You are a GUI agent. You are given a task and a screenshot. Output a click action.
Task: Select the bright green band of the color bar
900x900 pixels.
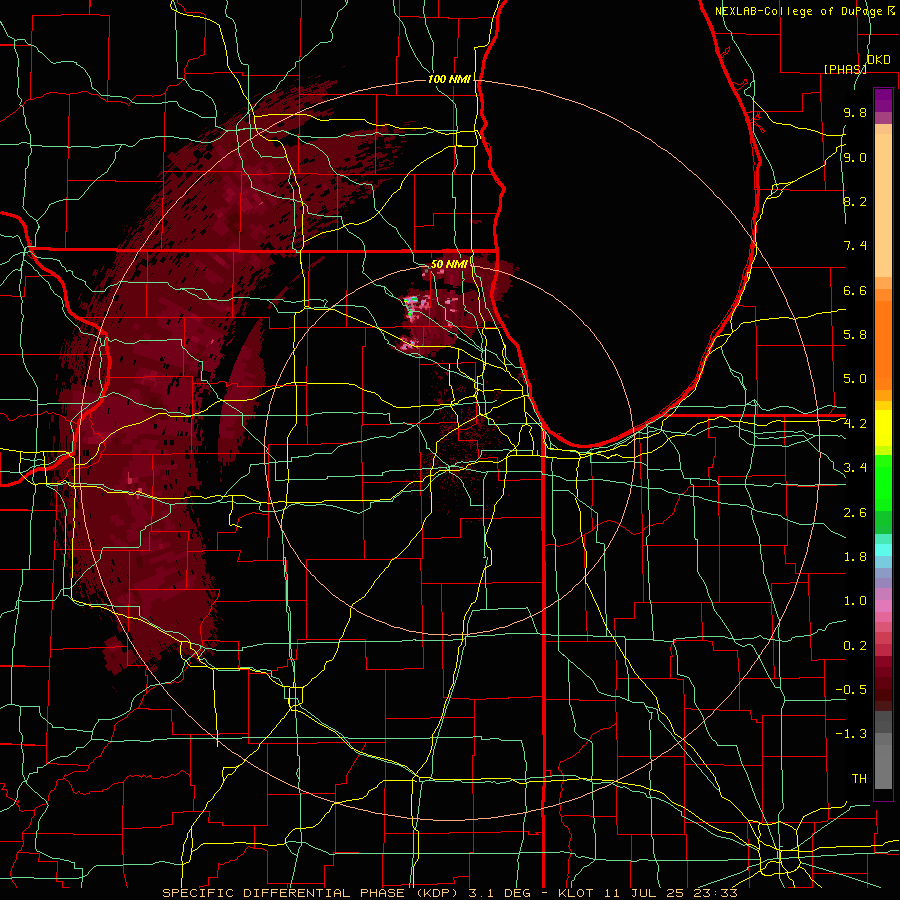pos(883,483)
